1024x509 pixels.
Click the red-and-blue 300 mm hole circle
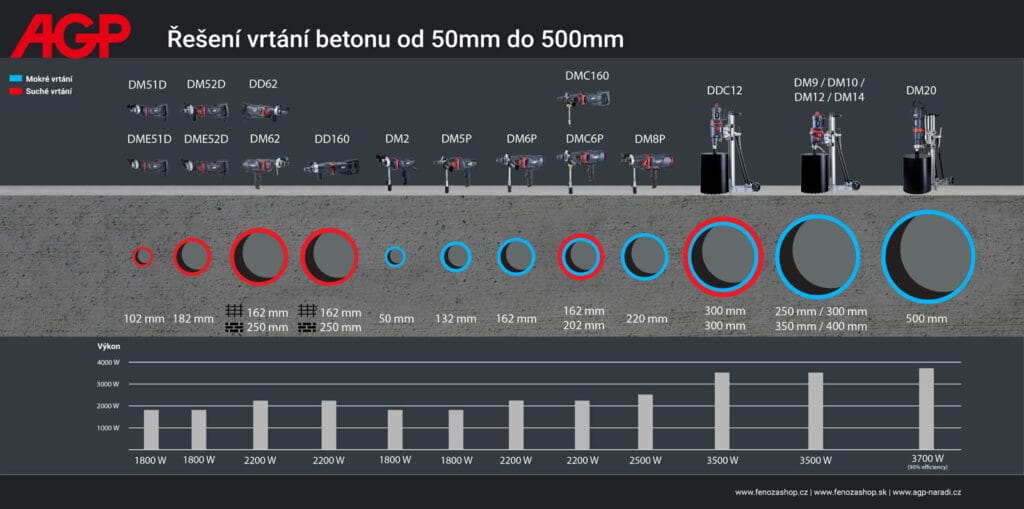(x=724, y=257)
